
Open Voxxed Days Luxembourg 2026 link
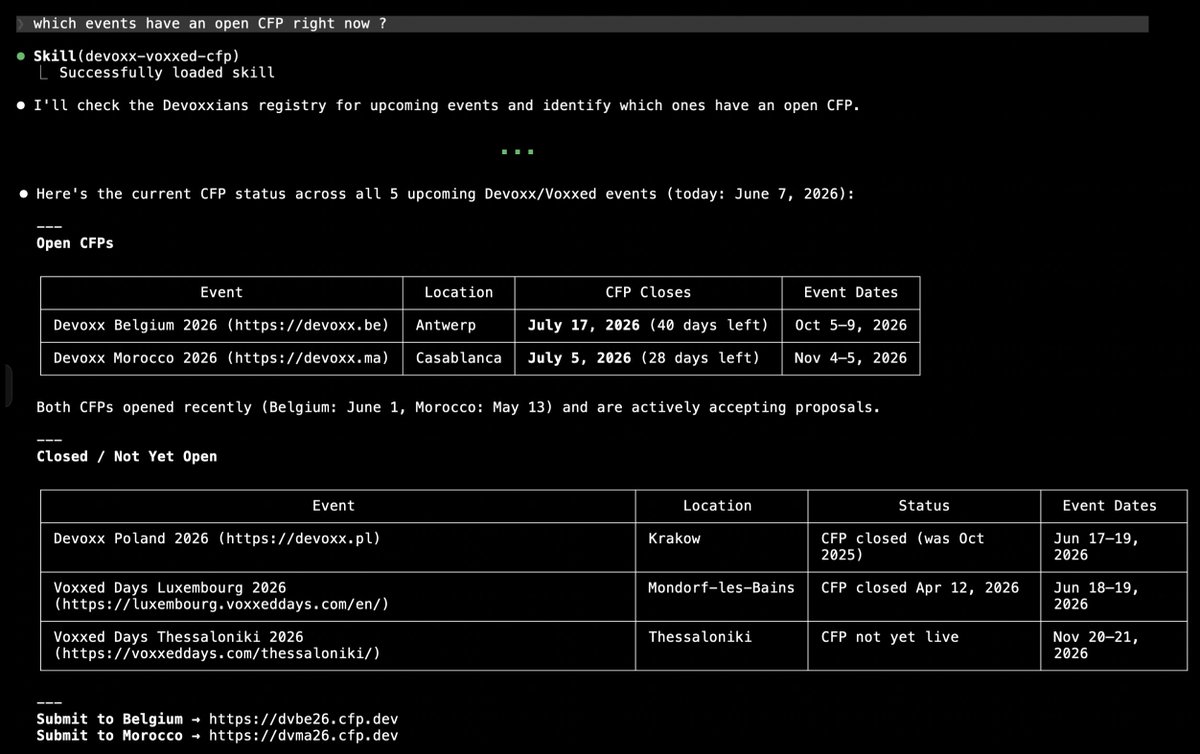[221, 604]
